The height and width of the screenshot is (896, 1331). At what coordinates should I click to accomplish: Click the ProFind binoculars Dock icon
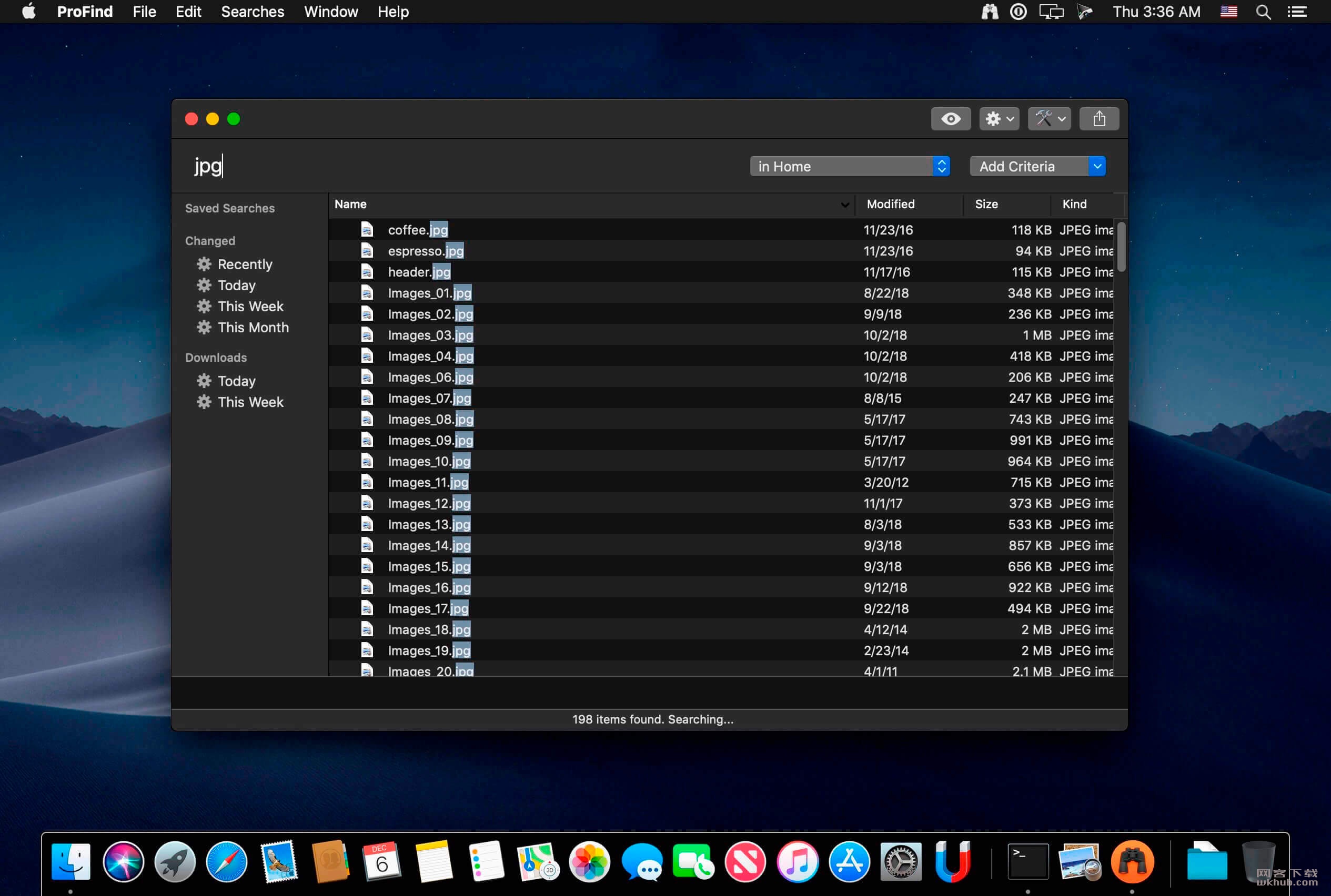click(x=1132, y=861)
